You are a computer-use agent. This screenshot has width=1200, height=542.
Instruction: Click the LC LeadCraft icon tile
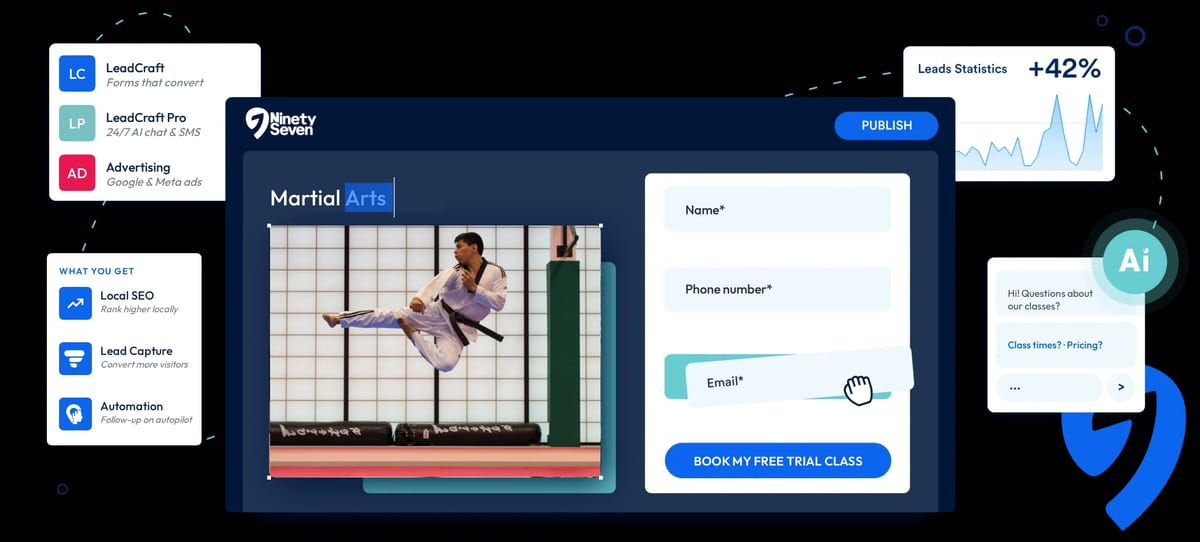tap(77, 74)
